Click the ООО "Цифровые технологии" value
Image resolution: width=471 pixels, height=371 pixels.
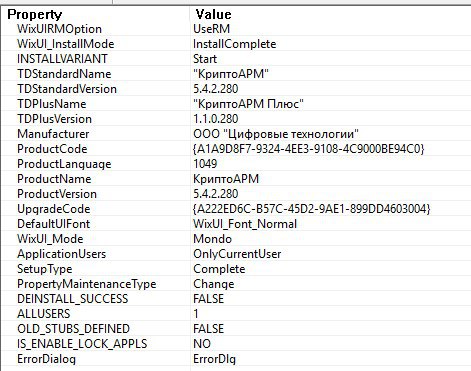276,134
